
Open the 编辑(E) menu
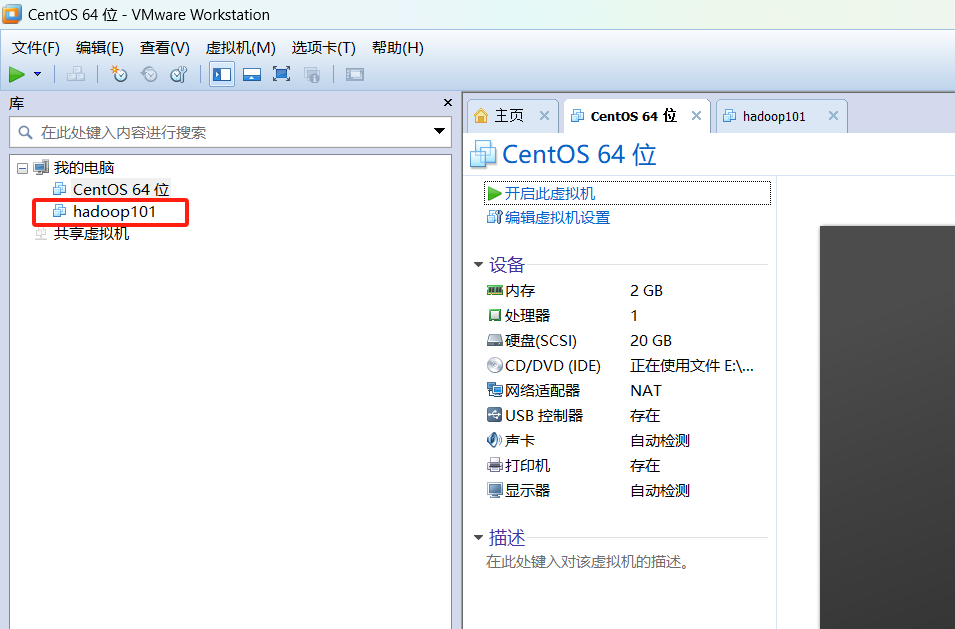[x=100, y=47]
